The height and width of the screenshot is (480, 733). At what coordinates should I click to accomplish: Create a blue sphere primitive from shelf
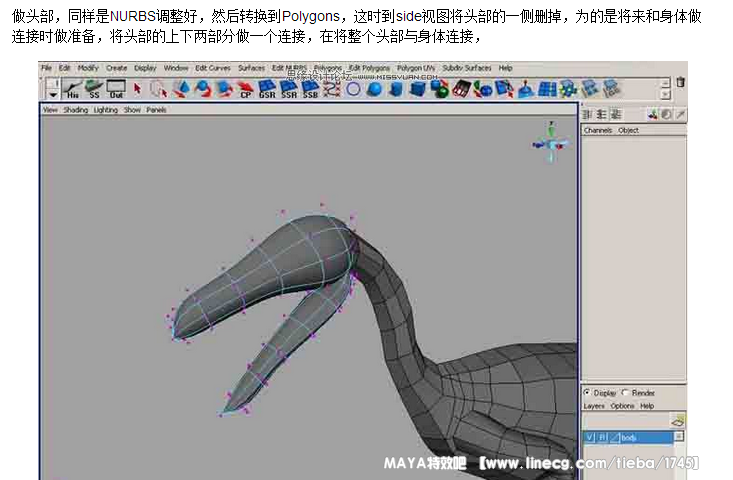coord(374,89)
